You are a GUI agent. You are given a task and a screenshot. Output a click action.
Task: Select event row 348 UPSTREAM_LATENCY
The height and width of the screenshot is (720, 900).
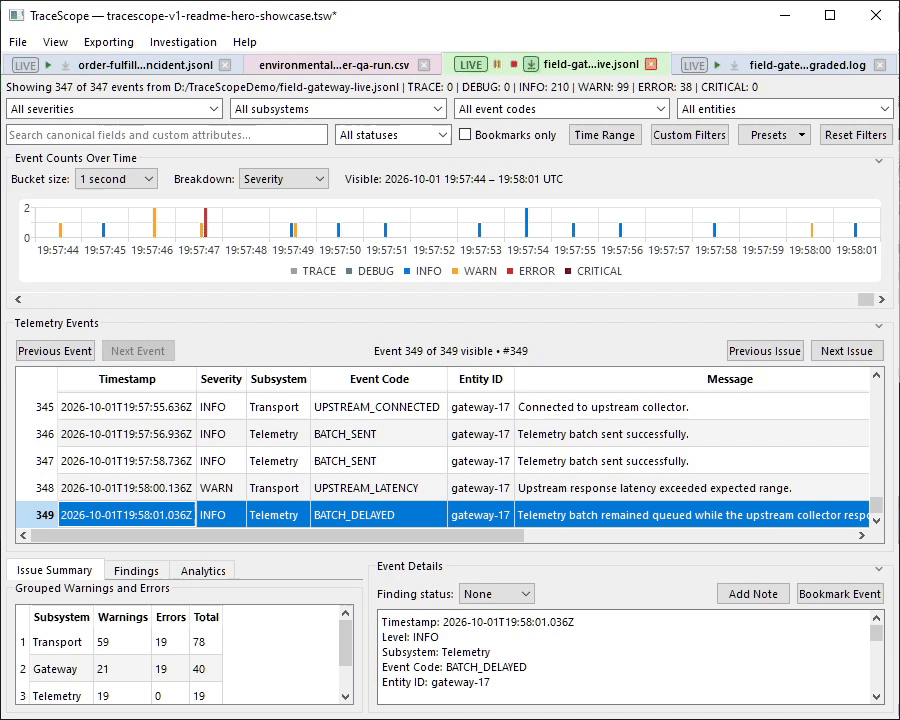click(x=442, y=488)
